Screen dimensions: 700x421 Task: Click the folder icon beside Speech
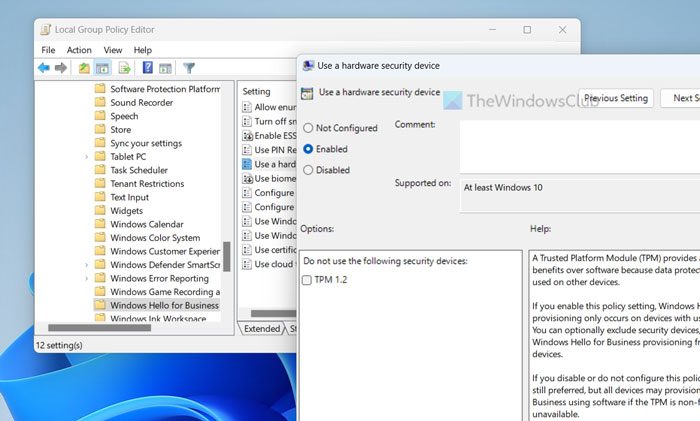[x=100, y=116]
